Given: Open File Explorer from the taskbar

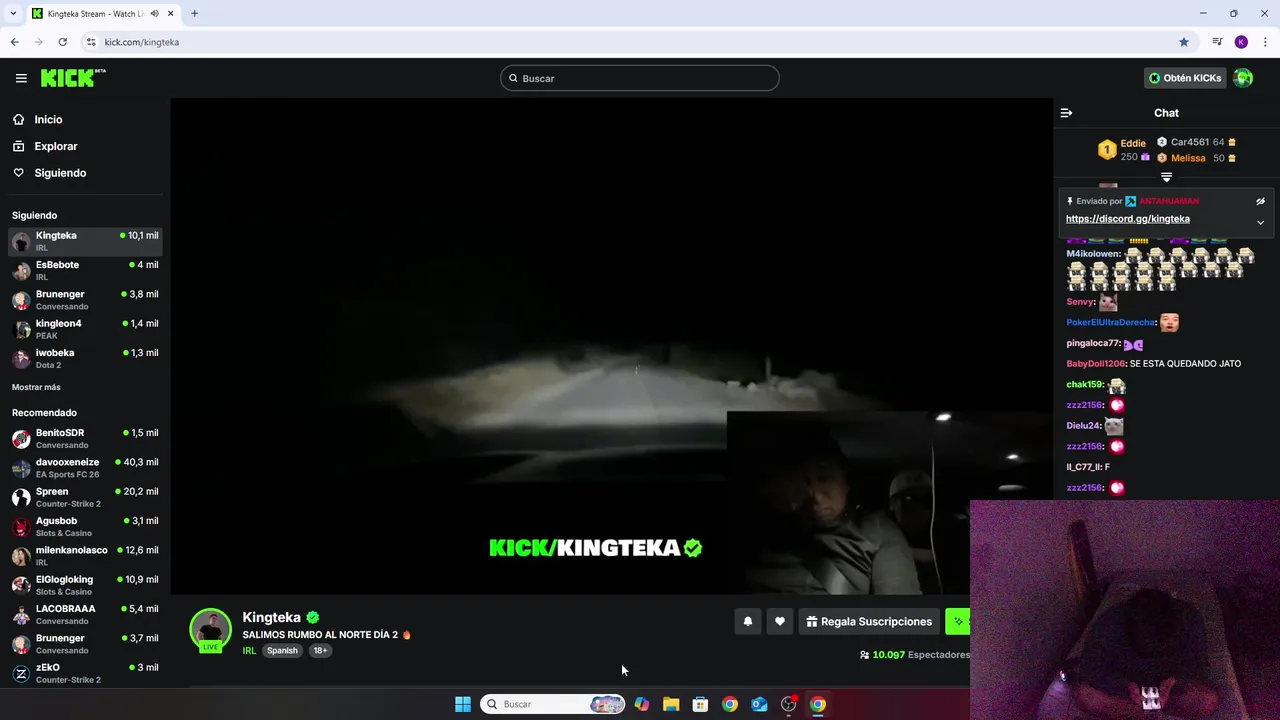Looking at the screenshot, I should (671, 704).
